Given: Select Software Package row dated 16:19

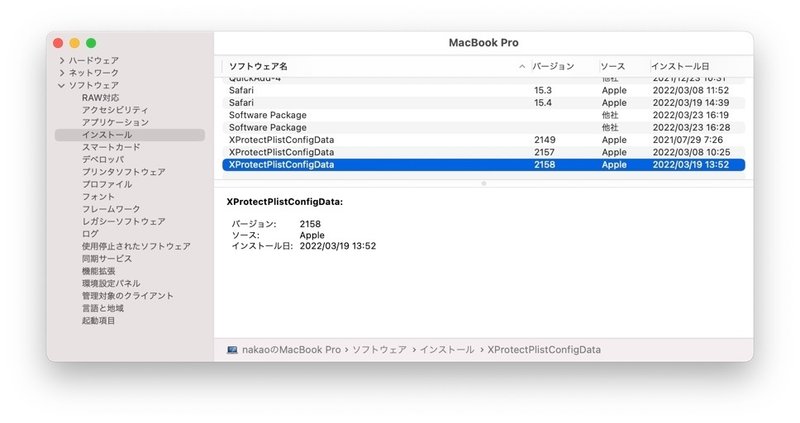Looking at the screenshot, I should pyautogui.click(x=484, y=115).
